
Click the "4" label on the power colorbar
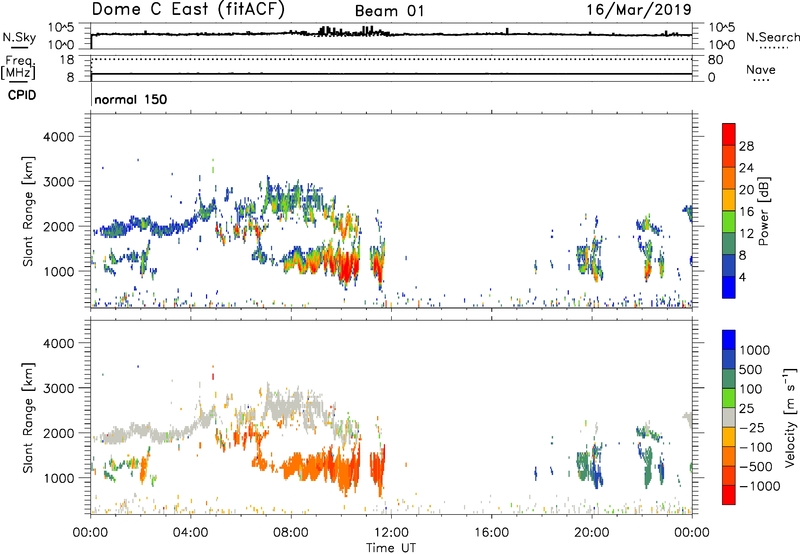point(742,277)
